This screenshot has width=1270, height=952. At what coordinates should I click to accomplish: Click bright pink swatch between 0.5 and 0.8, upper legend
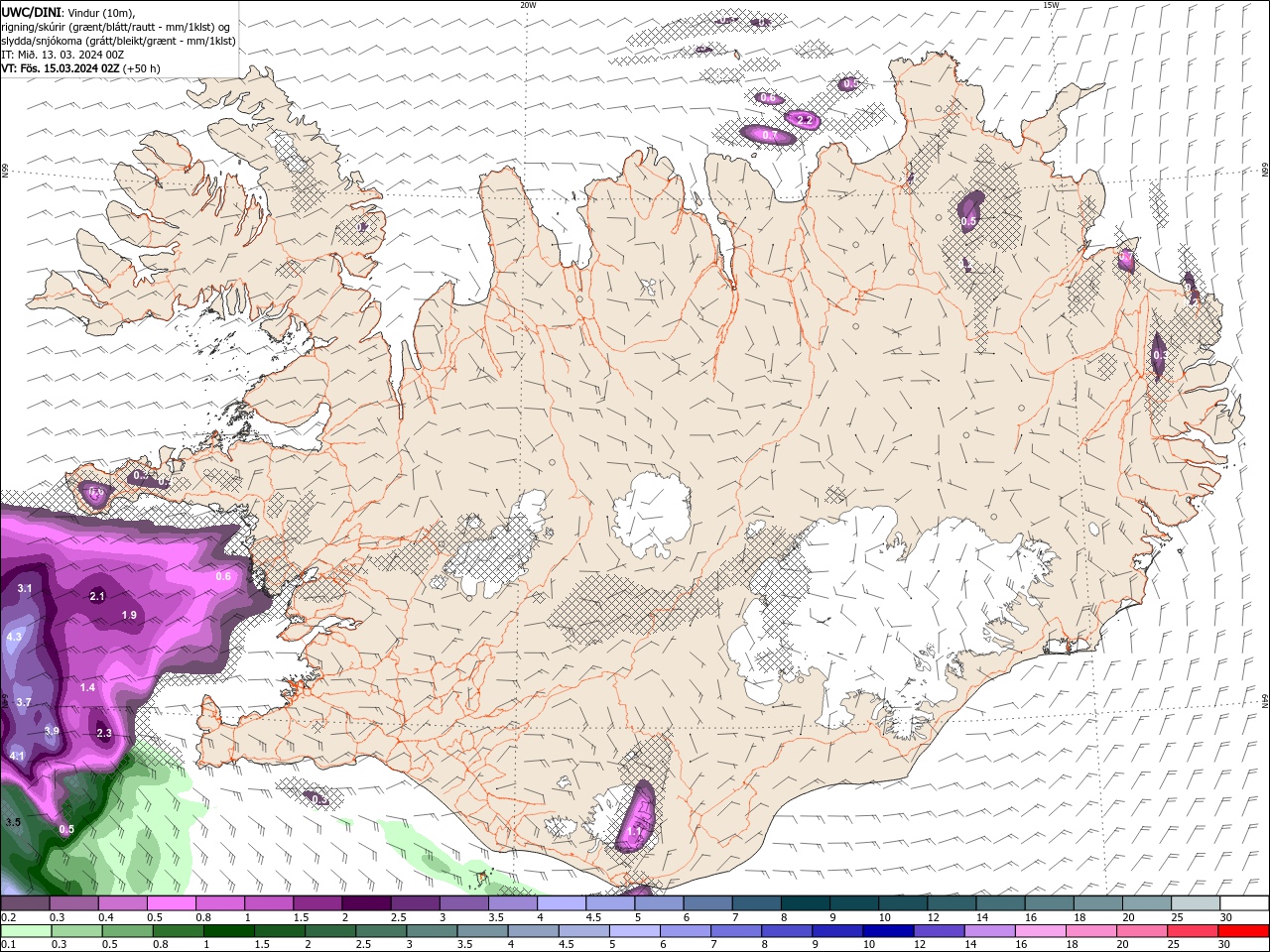171,903
